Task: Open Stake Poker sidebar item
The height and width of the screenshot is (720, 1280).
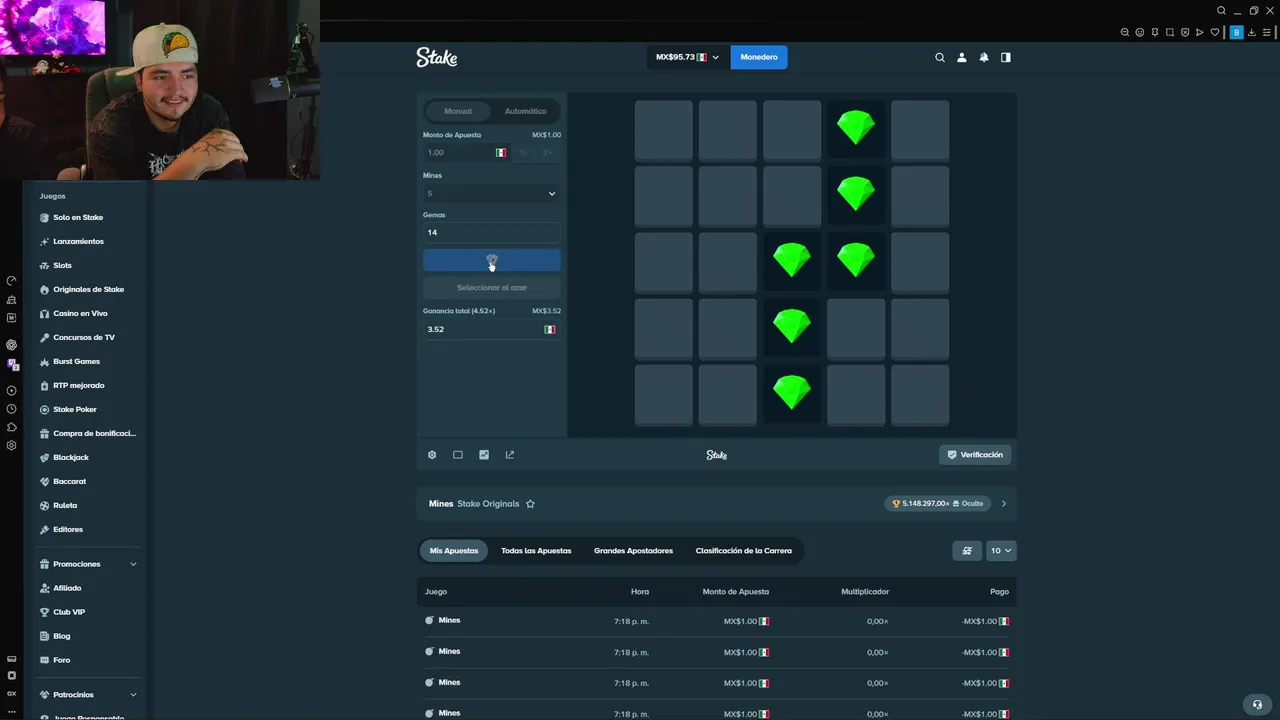Action: point(75,409)
